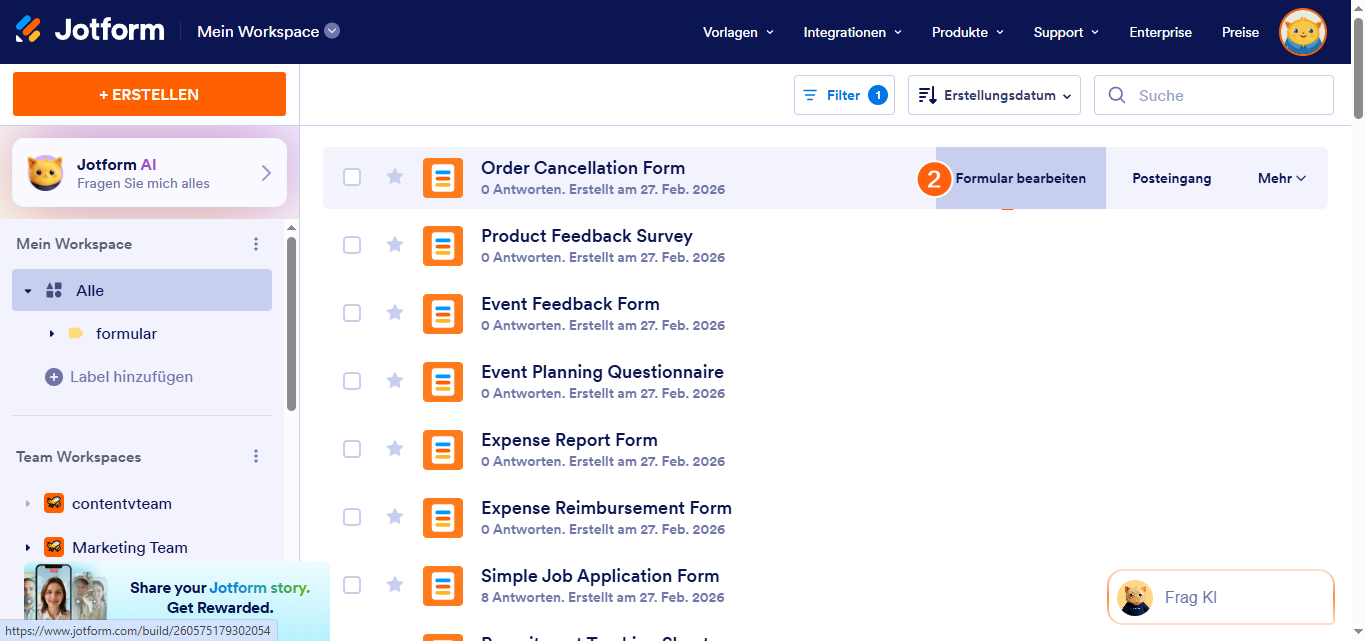Open the Erstellungsdatum sorting dropdown
This screenshot has width=1366, height=641.
coord(993,94)
